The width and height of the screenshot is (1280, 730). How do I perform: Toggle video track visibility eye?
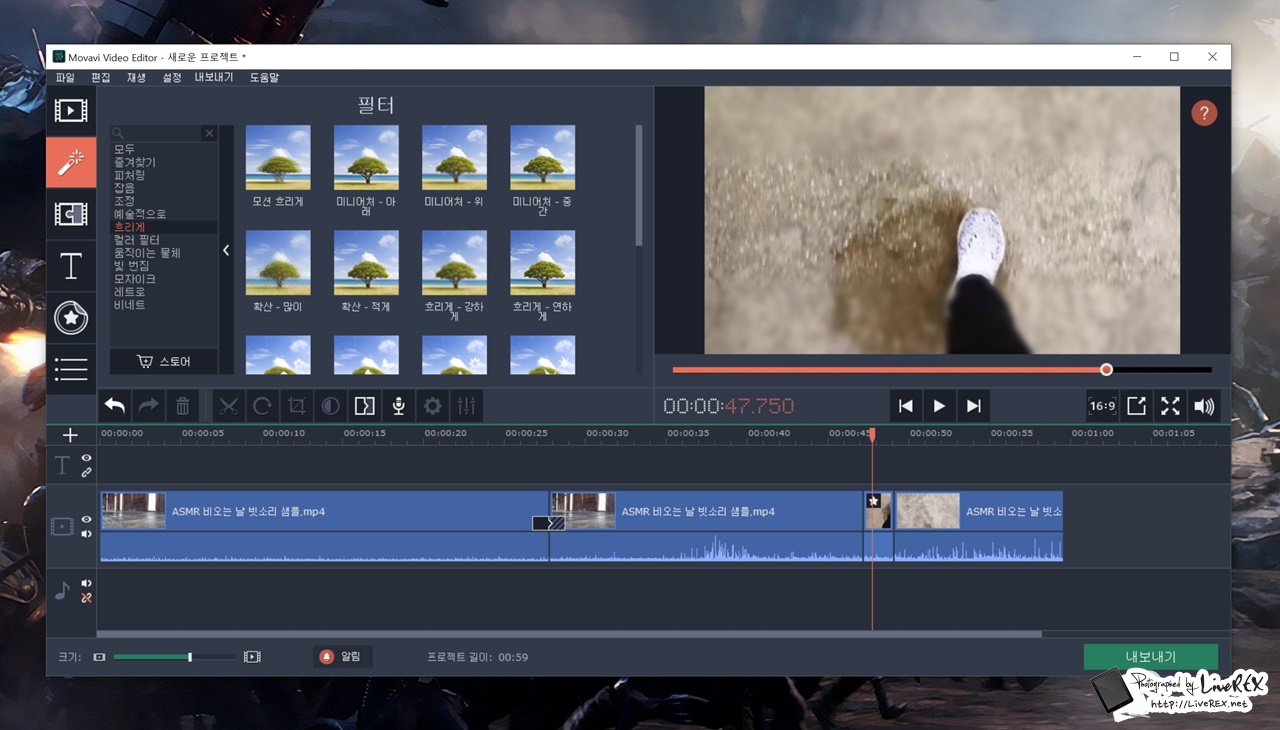pyautogui.click(x=86, y=520)
